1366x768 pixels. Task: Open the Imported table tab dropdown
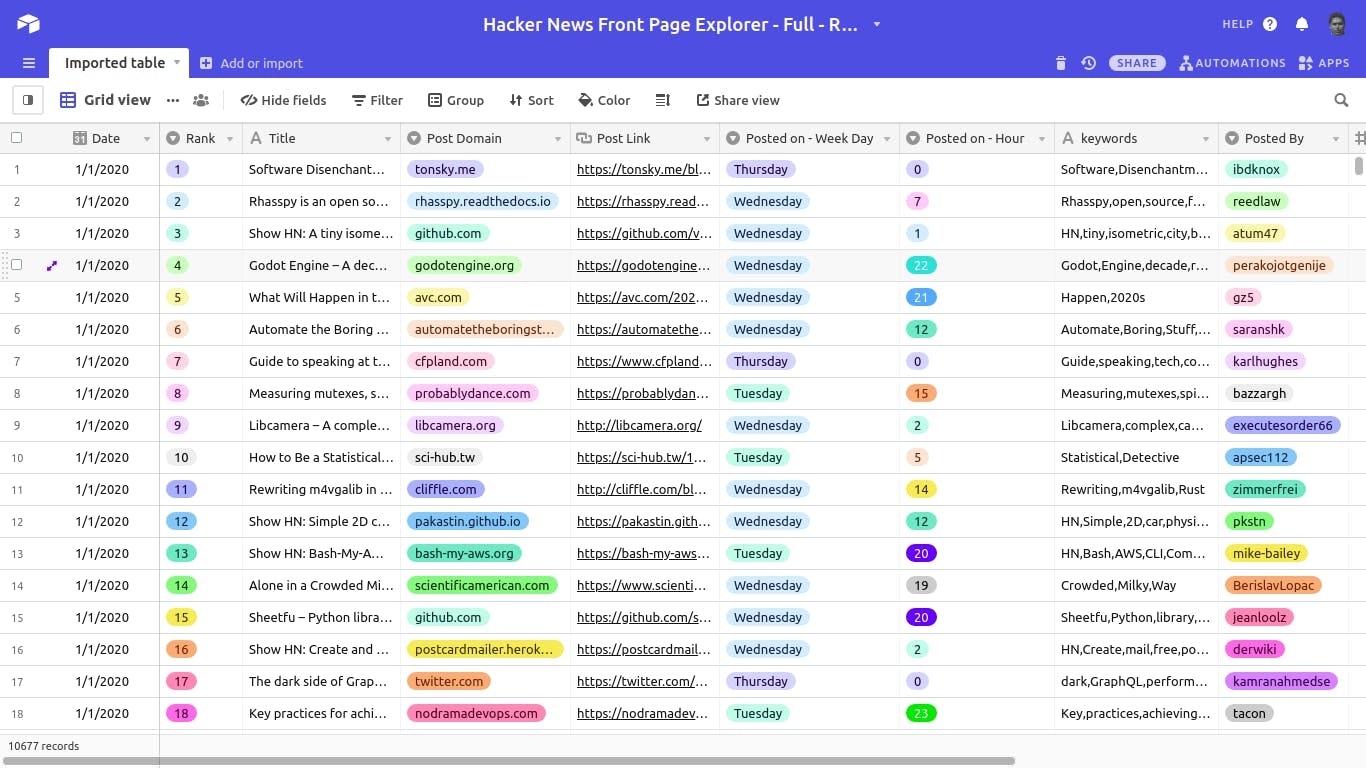[178, 62]
